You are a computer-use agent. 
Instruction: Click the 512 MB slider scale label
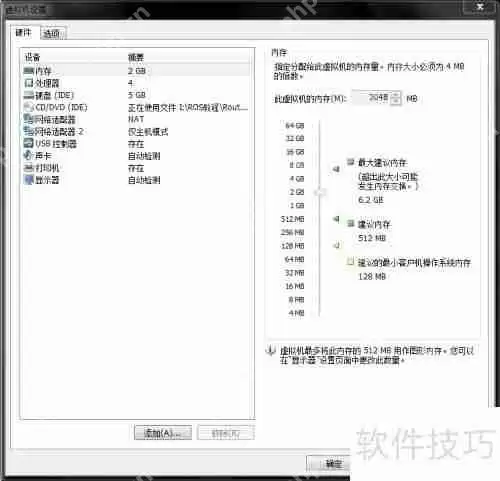point(292,219)
